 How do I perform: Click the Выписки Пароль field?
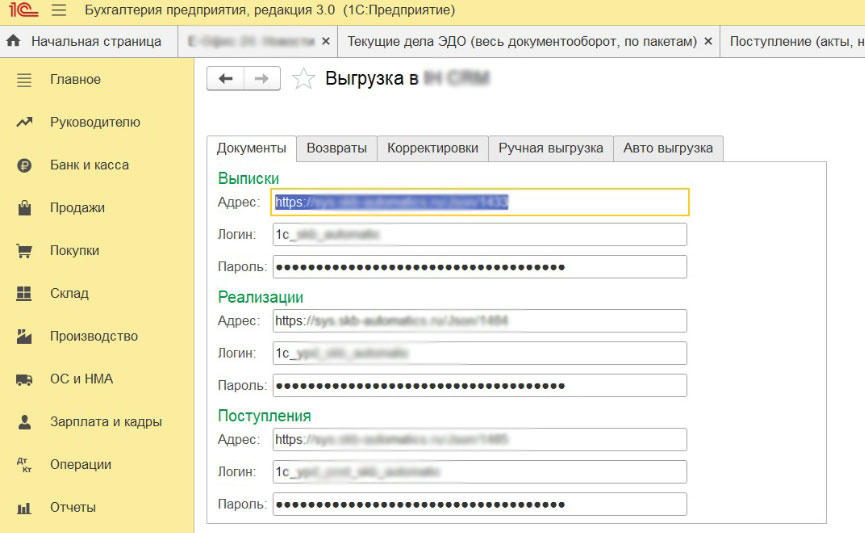tap(479, 267)
